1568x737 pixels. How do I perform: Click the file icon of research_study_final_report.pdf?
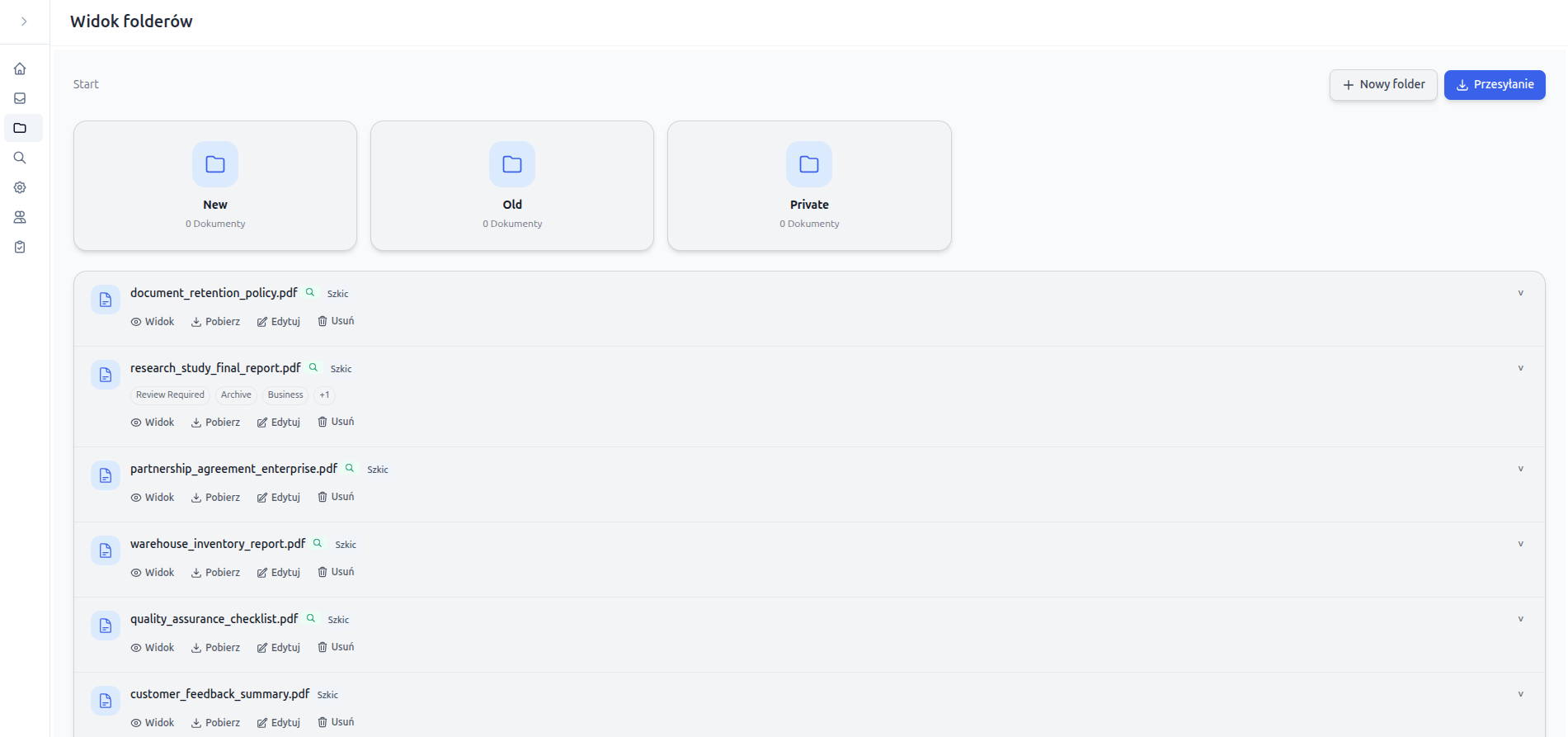click(106, 375)
